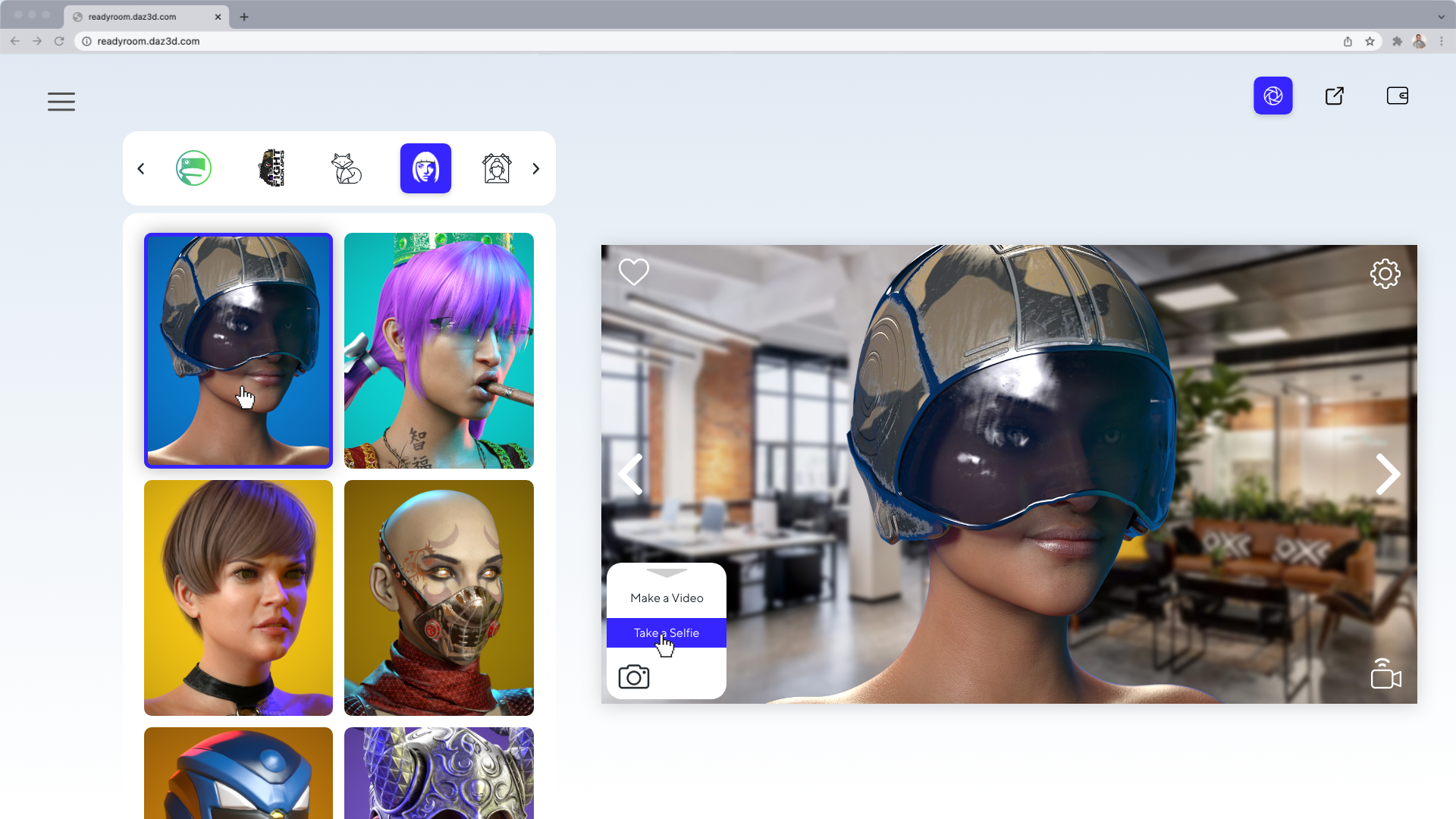Image resolution: width=1456 pixels, height=819 pixels.
Task: Click the camera icon in popup
Action: coord(634,676)
